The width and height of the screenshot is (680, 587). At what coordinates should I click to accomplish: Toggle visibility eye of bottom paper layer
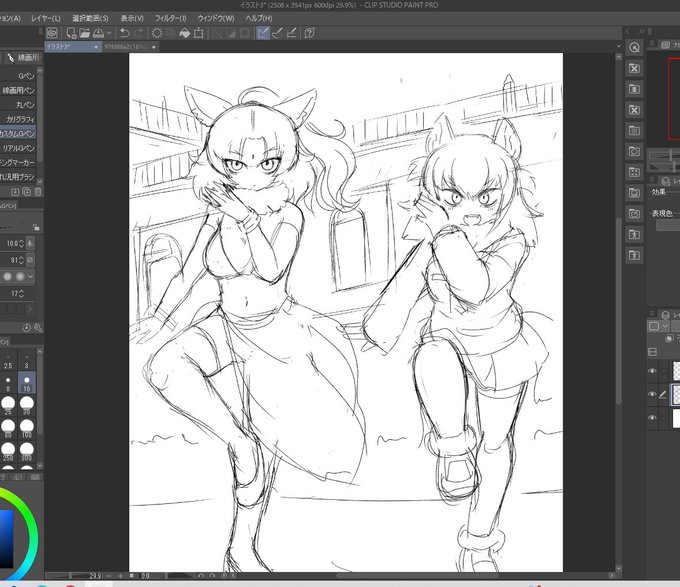[x=652, y=418]
